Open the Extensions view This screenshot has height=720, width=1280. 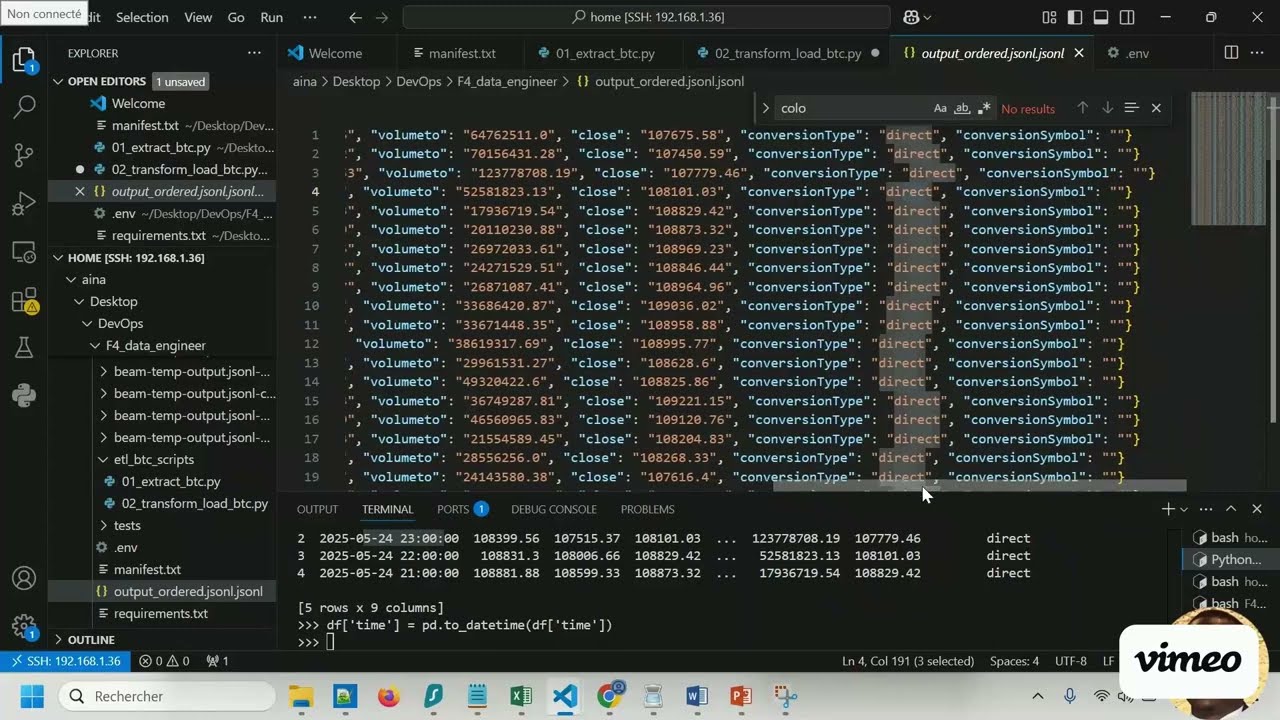click(24, 299)
